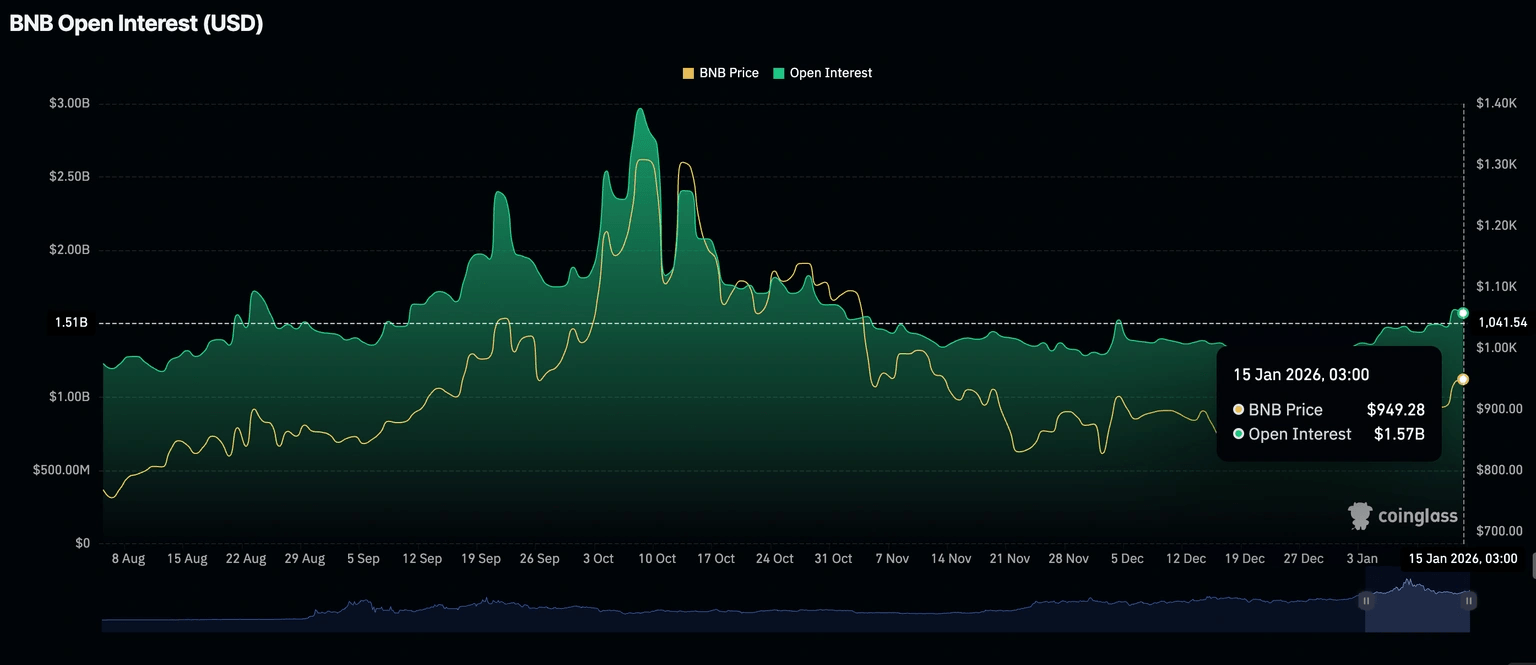Image resolution: width=1536 pixels, height=665 pixels.
Task: Select the BNB Open Interest (USD) chart title
Action: [x=135, y=22]
